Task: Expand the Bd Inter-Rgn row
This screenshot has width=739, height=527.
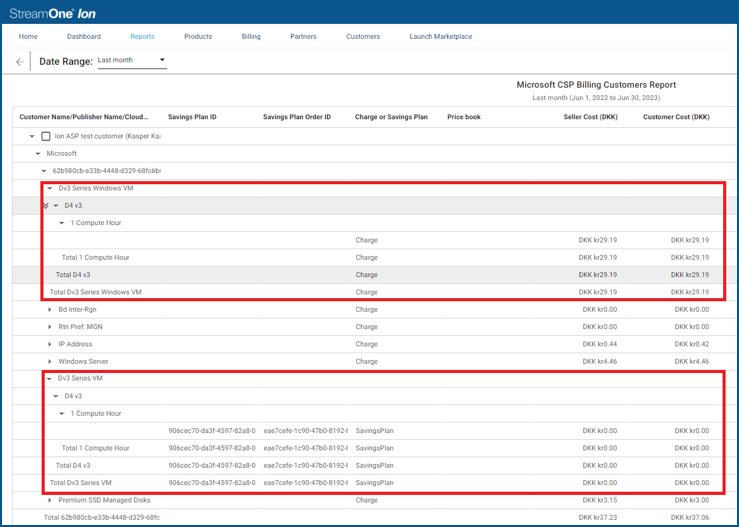Action: click(x=50, y=310)
